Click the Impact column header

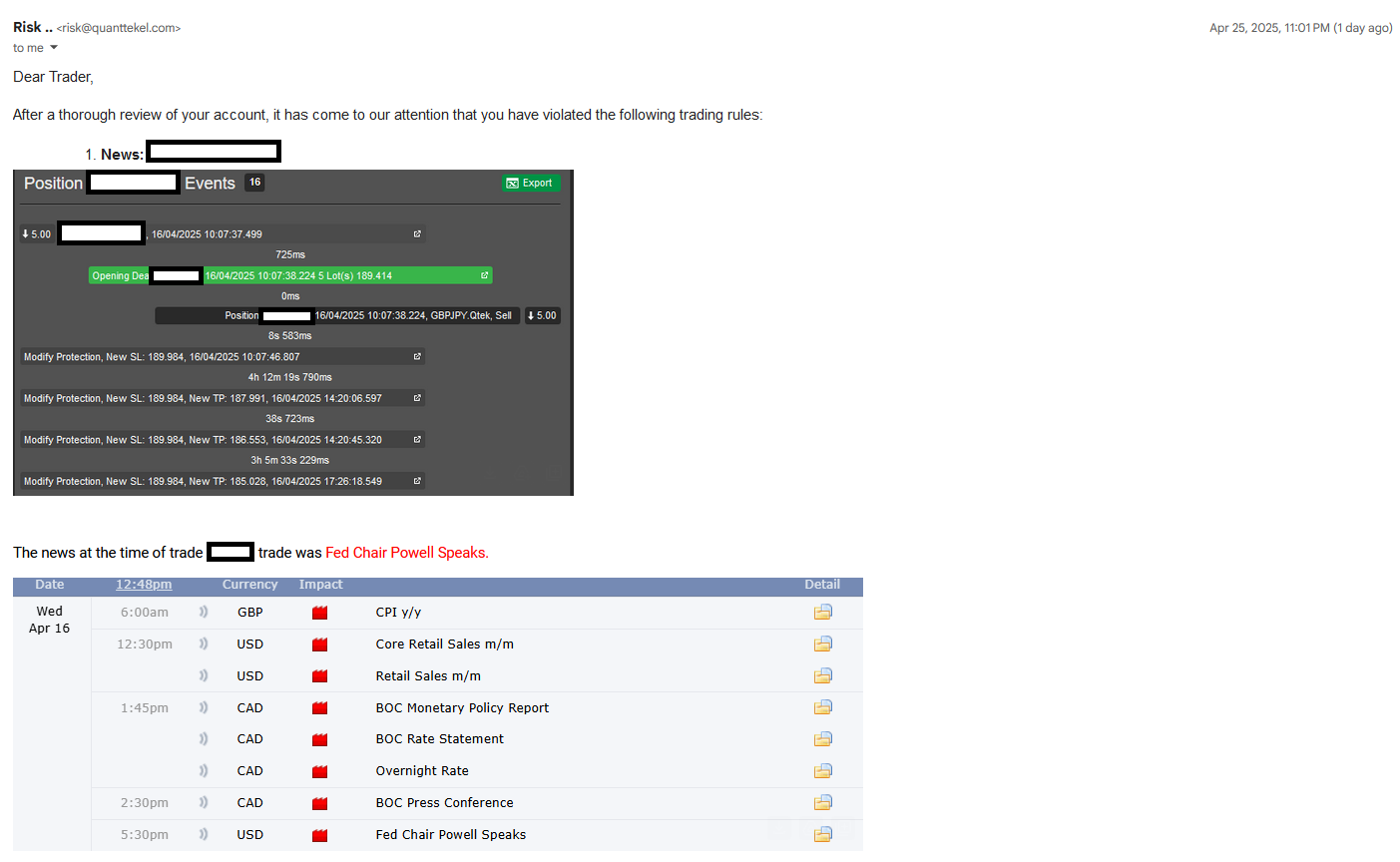coord(320,585)
